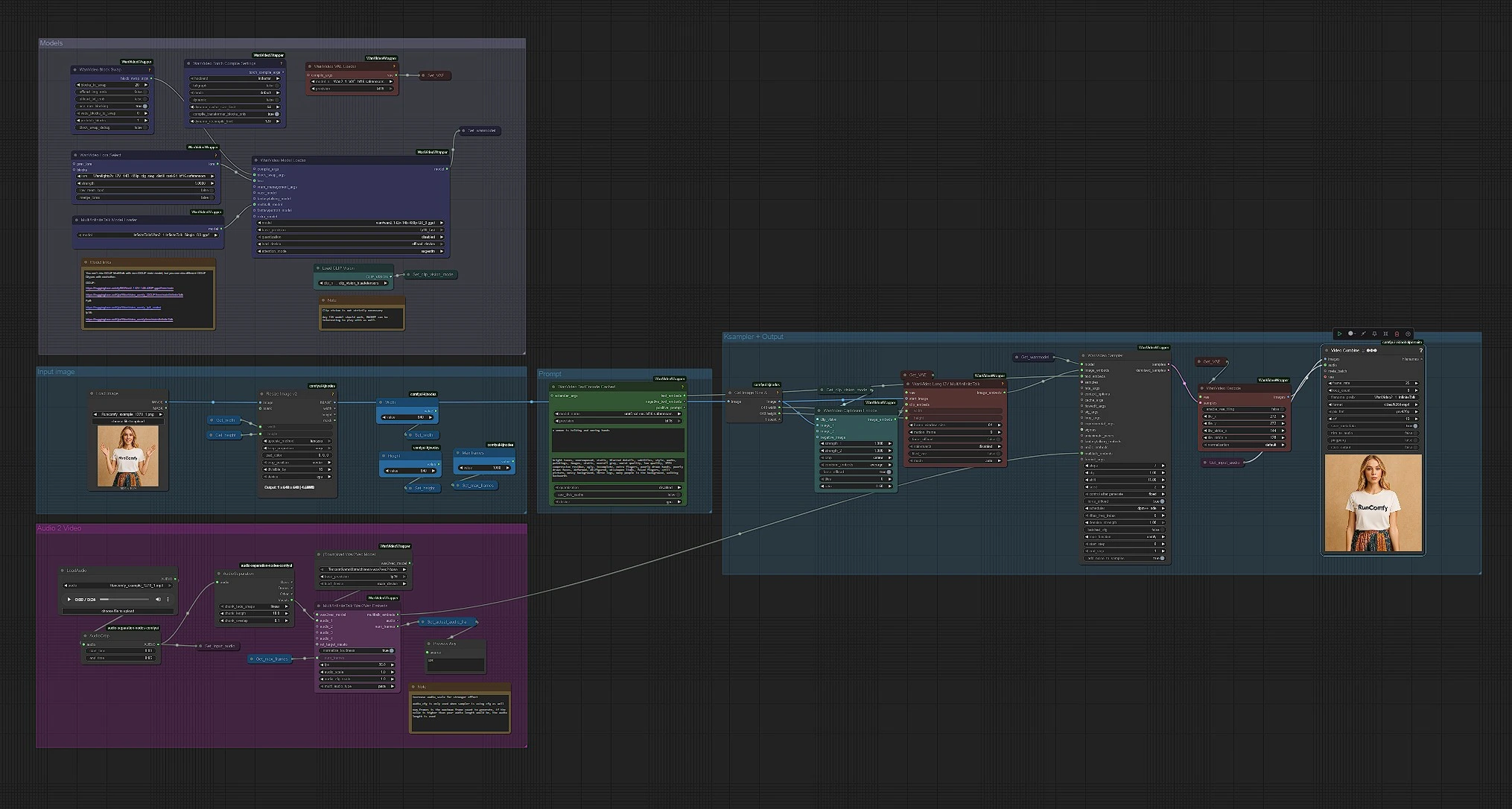This screenshot has height=809, width=1512.
Task: Collapse the Model links note title dot
Action: coord(86,262)
